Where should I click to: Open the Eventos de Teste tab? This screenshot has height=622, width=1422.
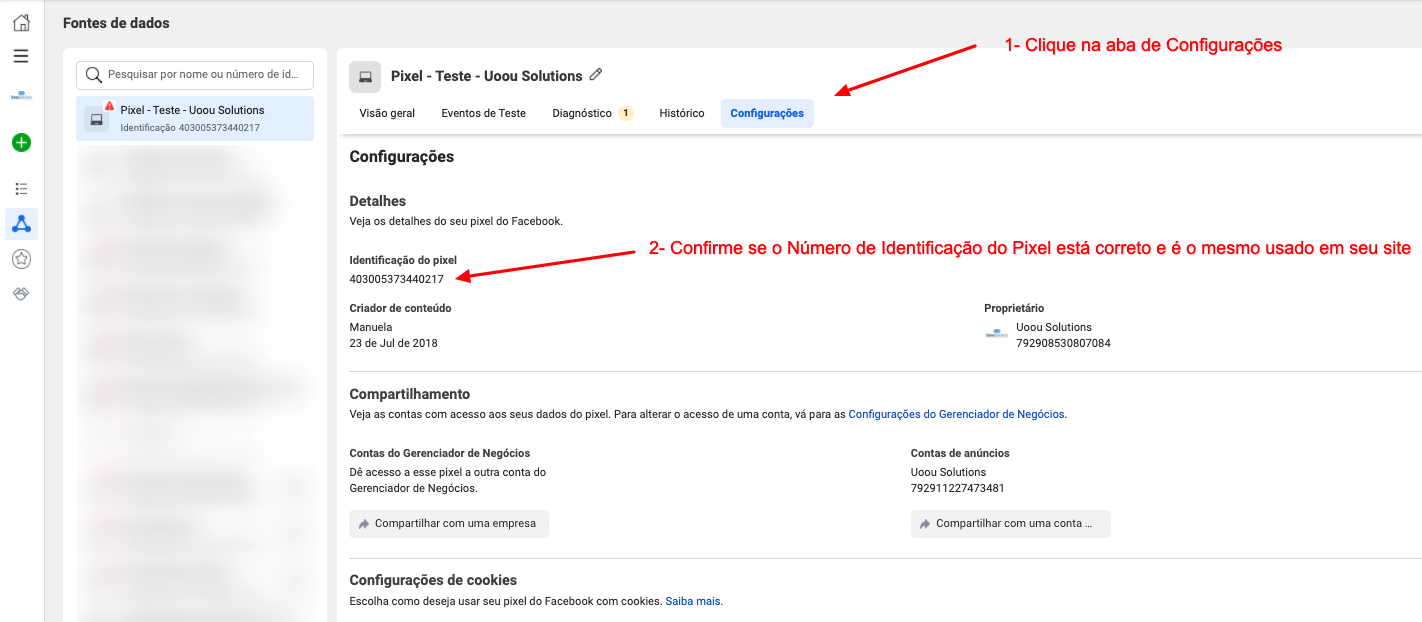pos(483,113)
